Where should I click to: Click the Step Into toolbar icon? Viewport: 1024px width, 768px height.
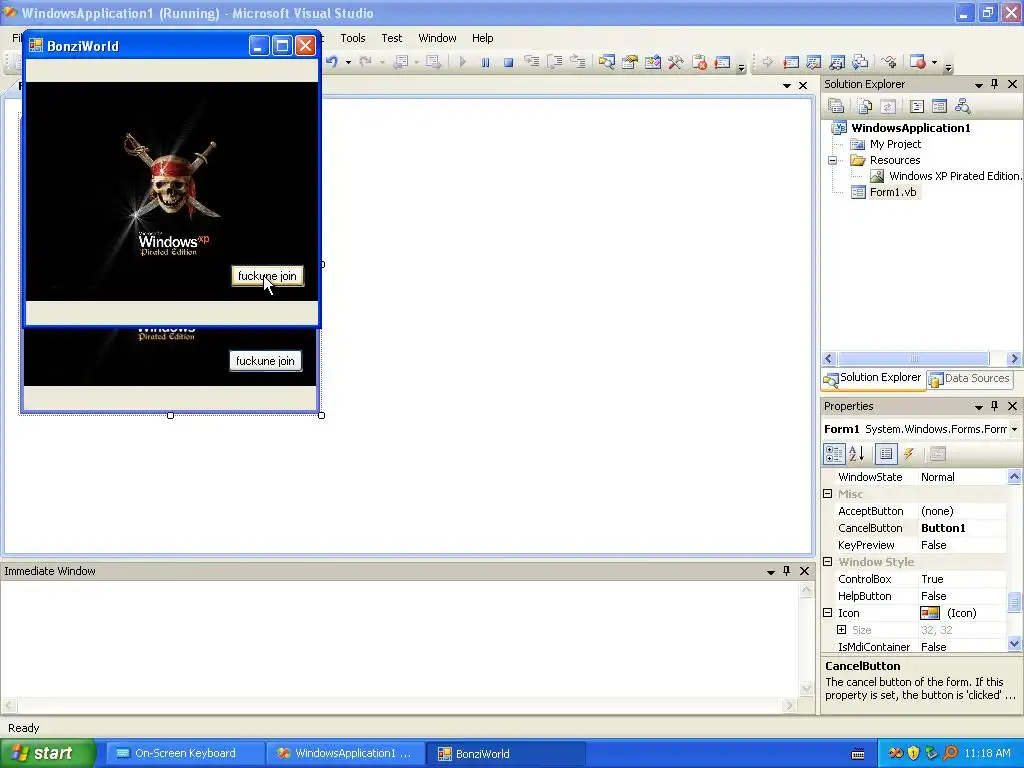(532, 62)
